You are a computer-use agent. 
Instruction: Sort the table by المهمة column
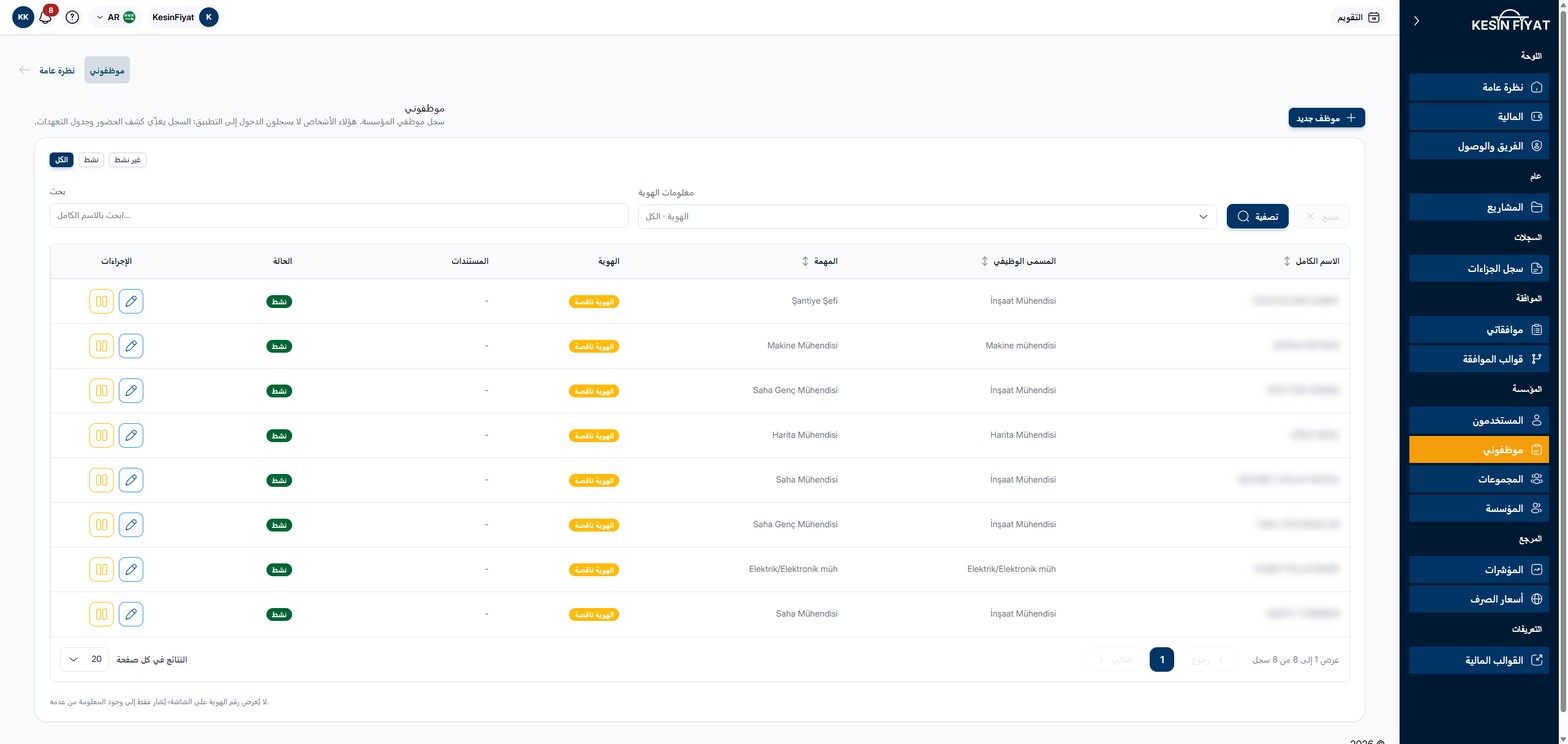tap(805, 261)
